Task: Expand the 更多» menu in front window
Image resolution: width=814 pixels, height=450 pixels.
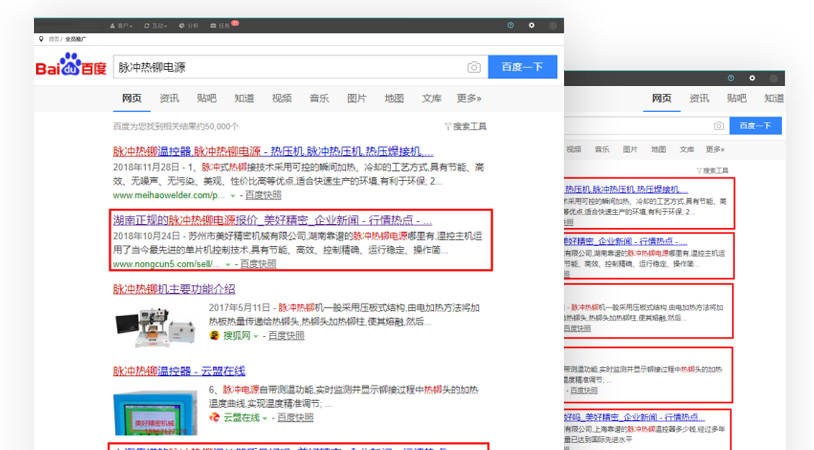Action: [x=469, y=99]
